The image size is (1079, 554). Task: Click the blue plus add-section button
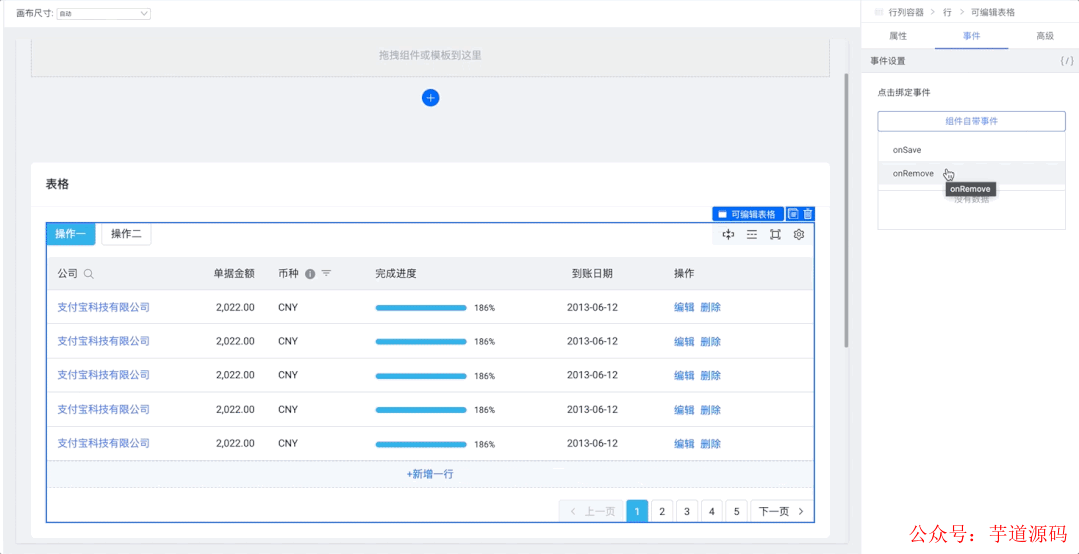[430, 98]
